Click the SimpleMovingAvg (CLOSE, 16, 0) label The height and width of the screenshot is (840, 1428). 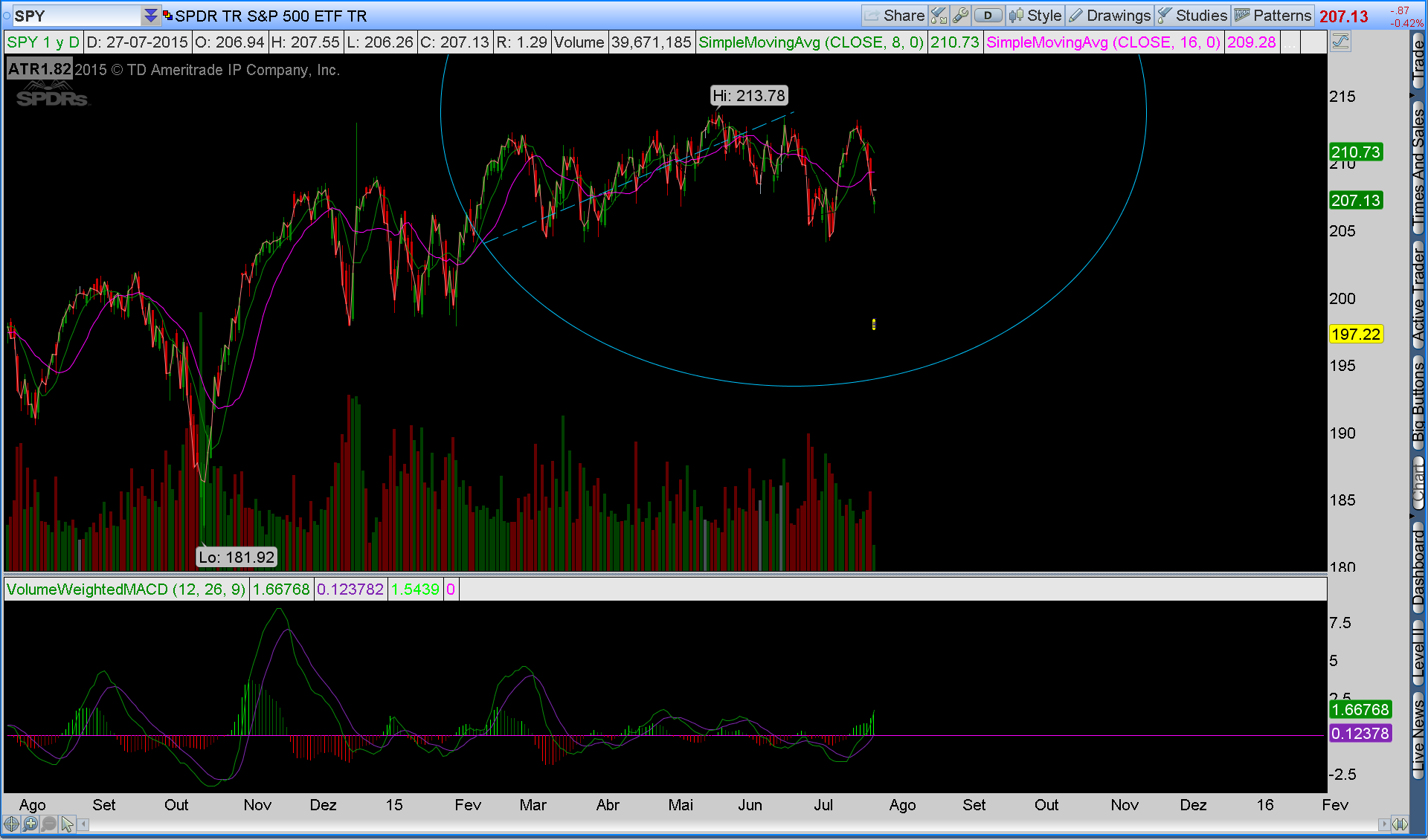coord(1103,42)
